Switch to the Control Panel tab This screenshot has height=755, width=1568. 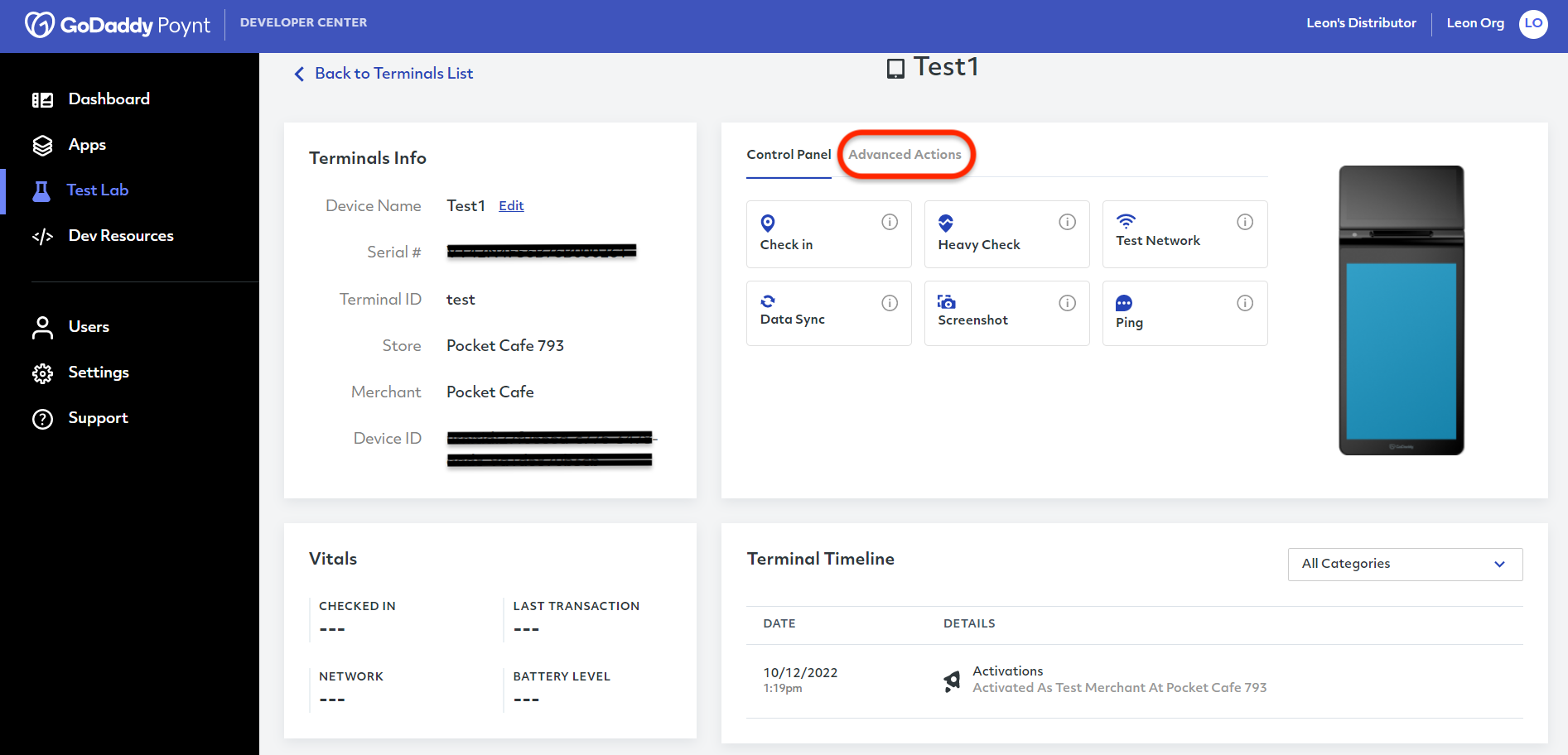789,155
